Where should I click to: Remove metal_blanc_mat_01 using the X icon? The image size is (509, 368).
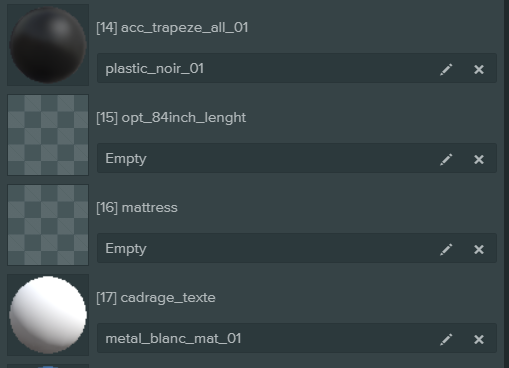pos(479,339)
